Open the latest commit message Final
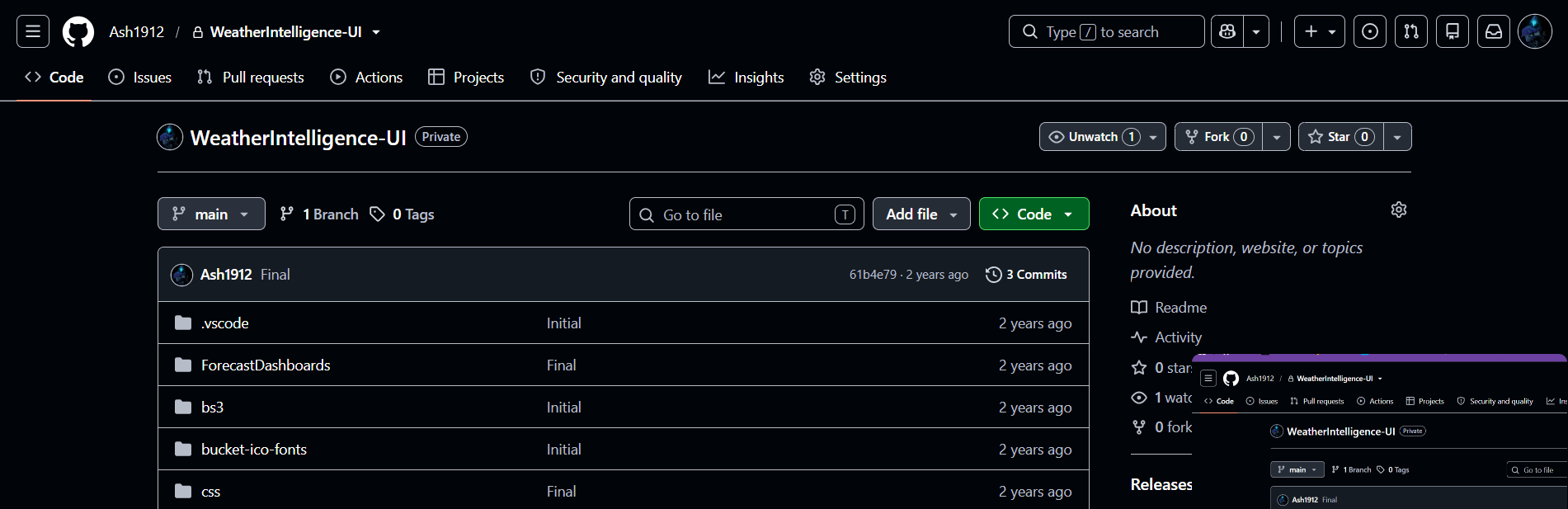1568x509 pixels. tap(275, 275)
